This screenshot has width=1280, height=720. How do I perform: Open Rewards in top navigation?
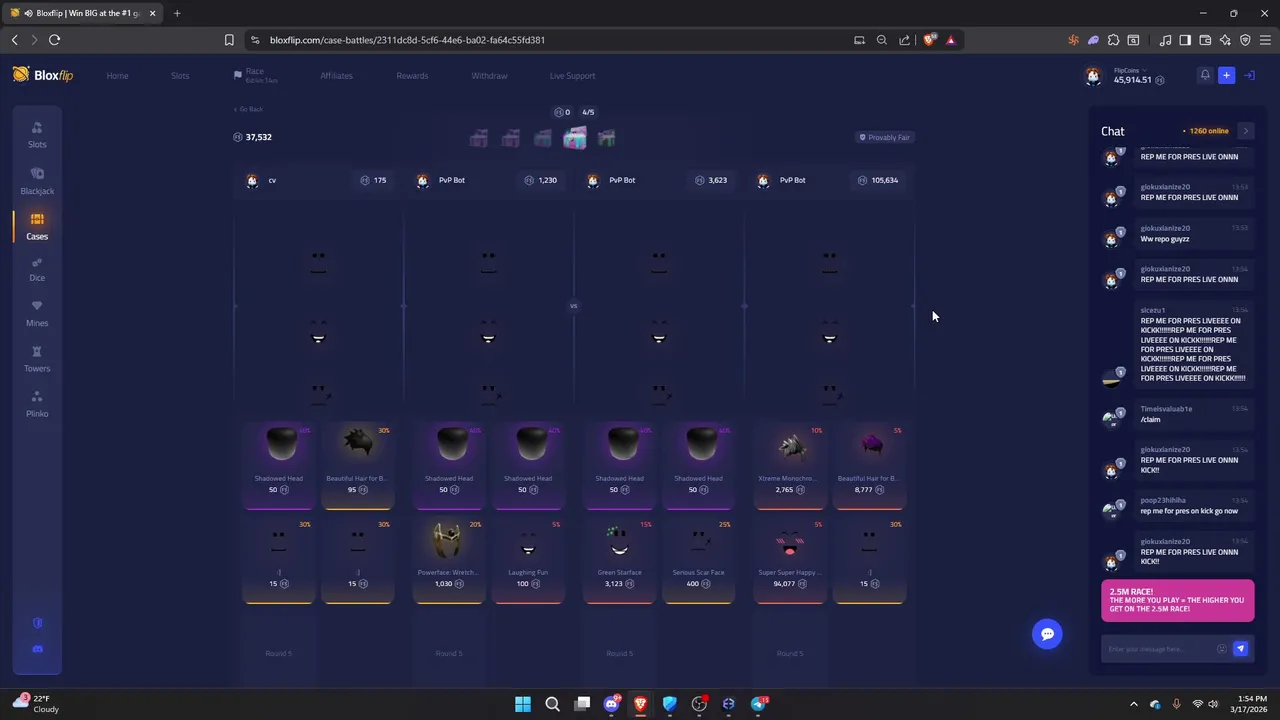pyautogui.click(x=412, y=76)
